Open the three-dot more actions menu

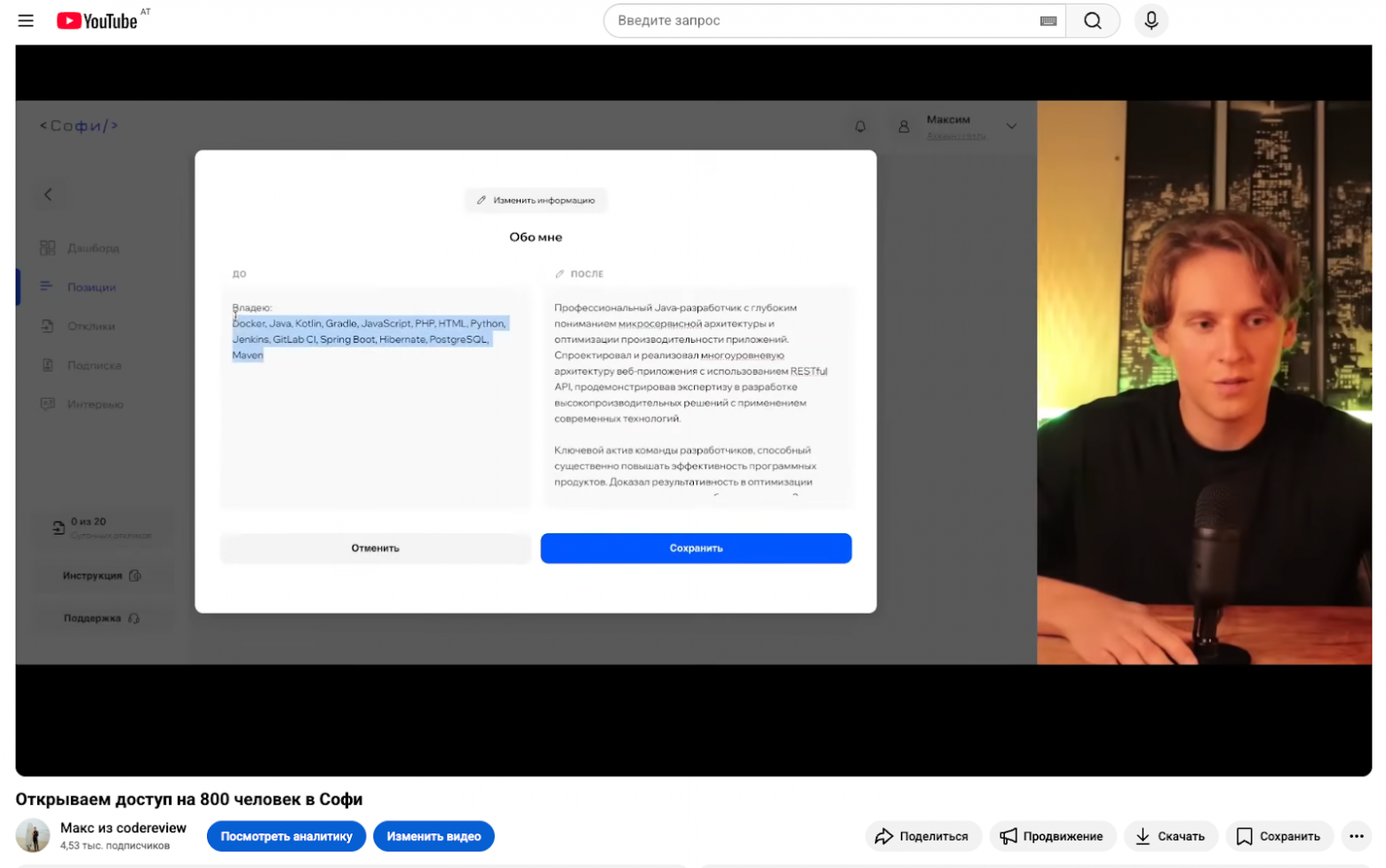1356,836
